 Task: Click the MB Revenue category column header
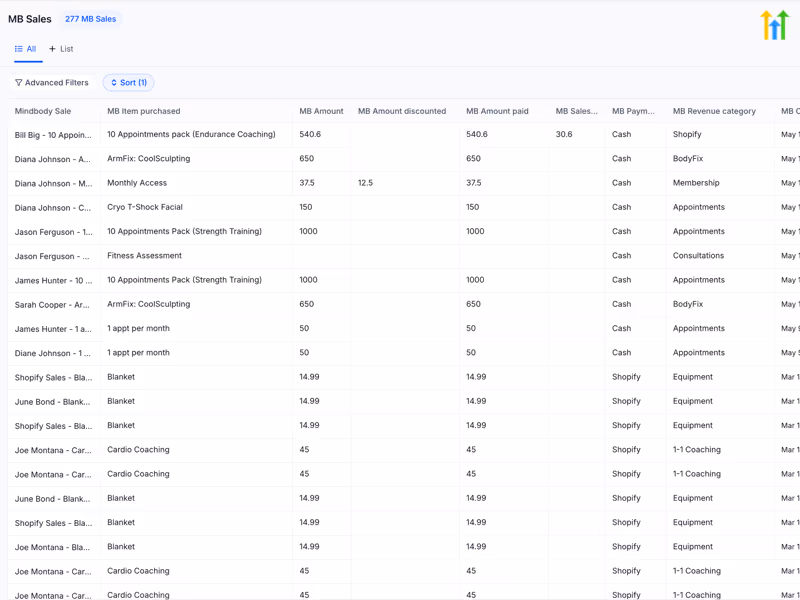pyautogui.click(x=714, y=111)
